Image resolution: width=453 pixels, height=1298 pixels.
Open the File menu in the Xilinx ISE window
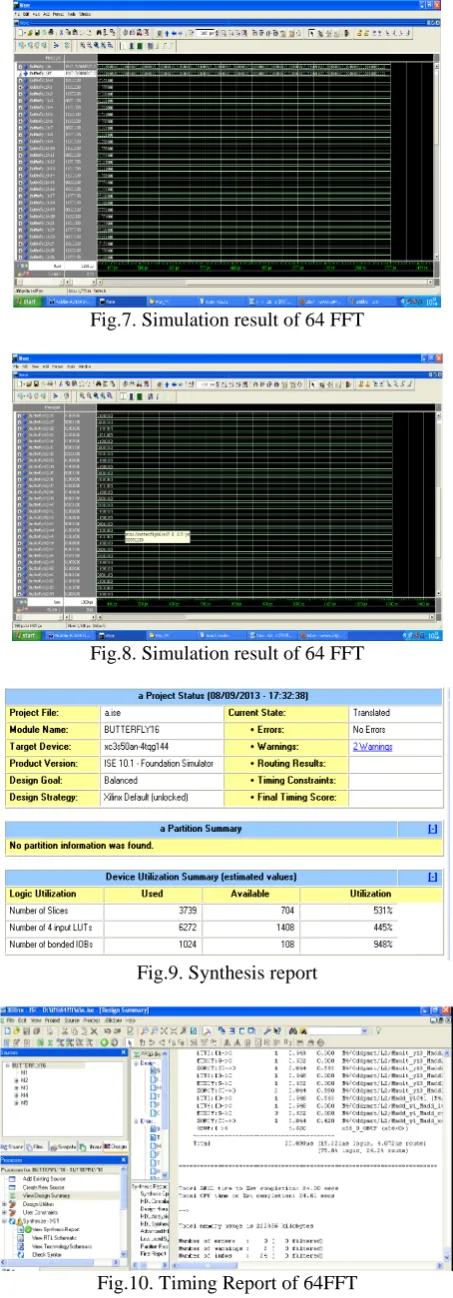[9, 1020]
